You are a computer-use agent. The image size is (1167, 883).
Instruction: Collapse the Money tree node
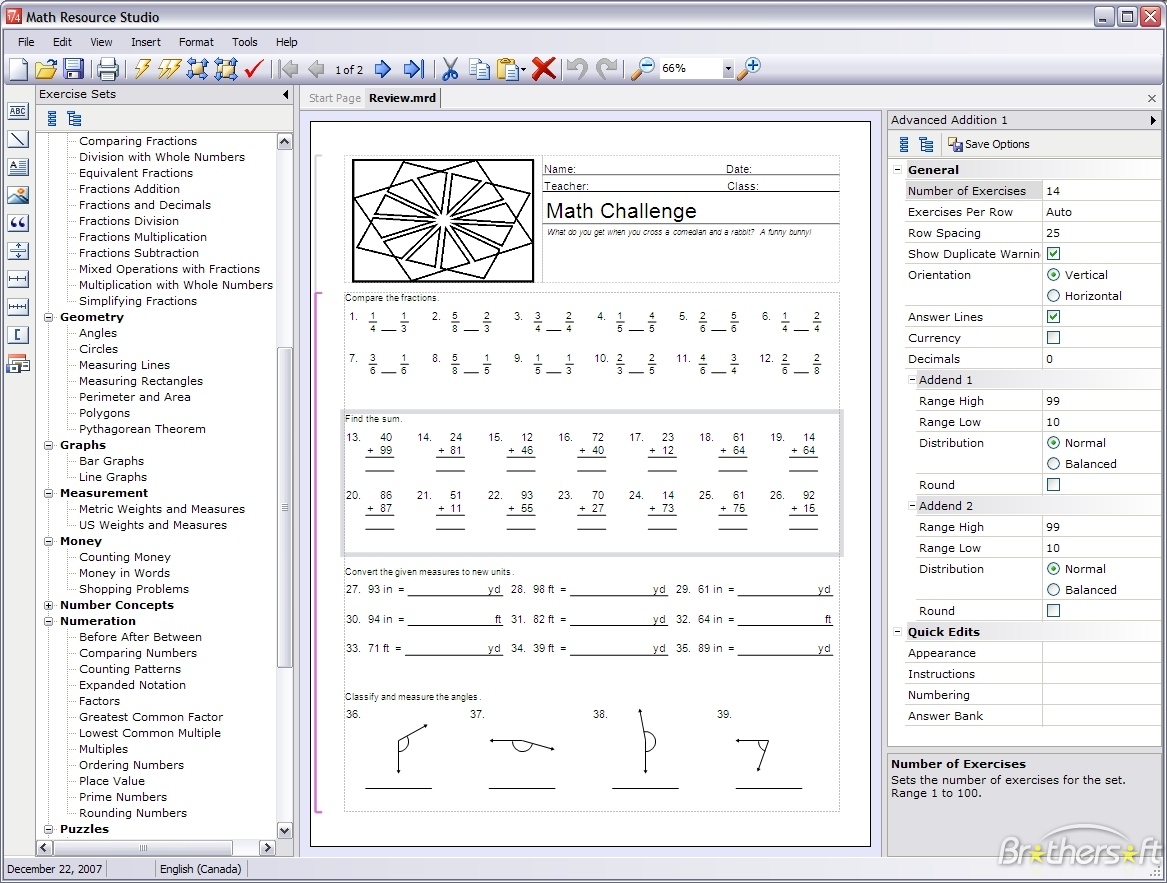[x=48, y=541]
